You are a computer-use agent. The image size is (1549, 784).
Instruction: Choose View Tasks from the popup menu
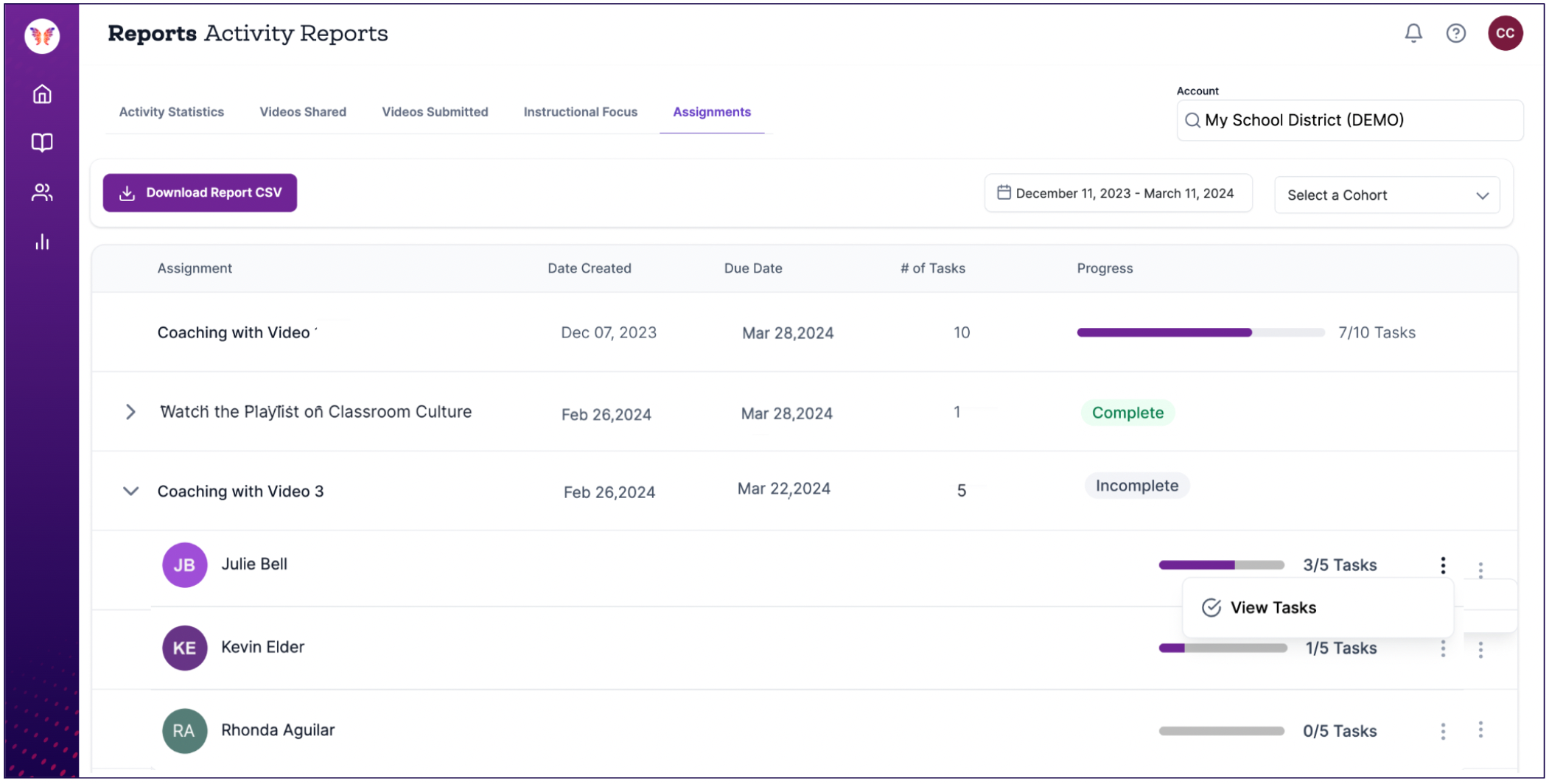[1272, 608]
